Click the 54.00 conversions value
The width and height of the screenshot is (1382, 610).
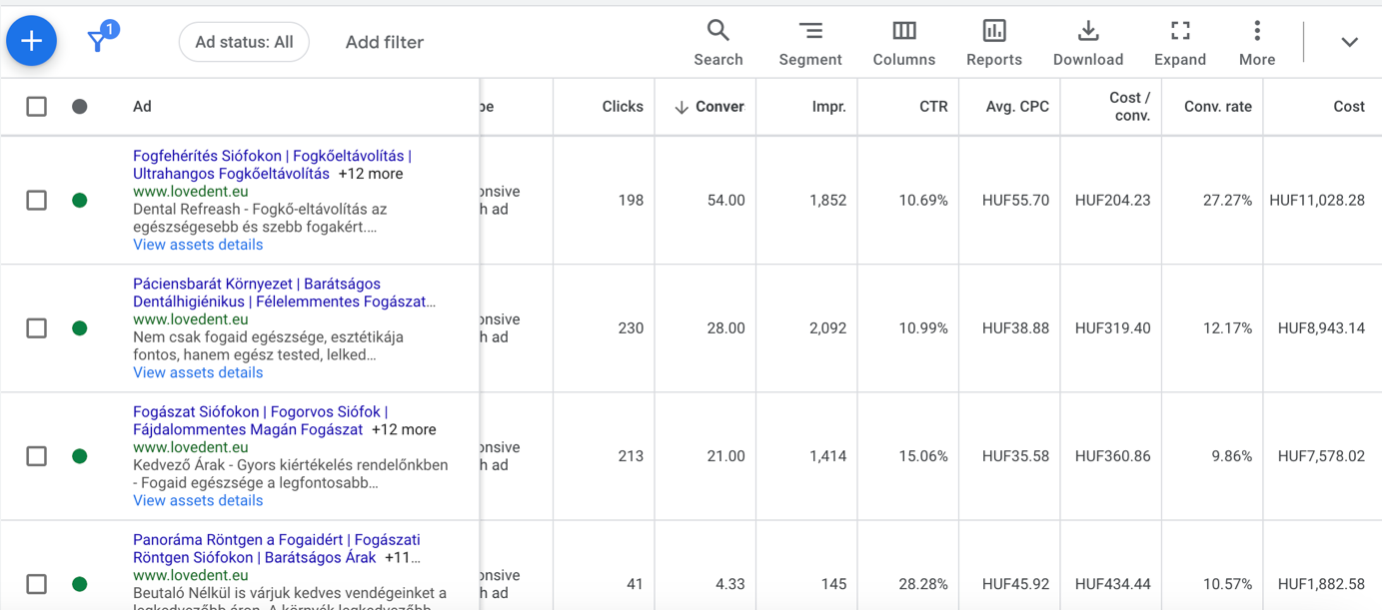tap(726, 200)
